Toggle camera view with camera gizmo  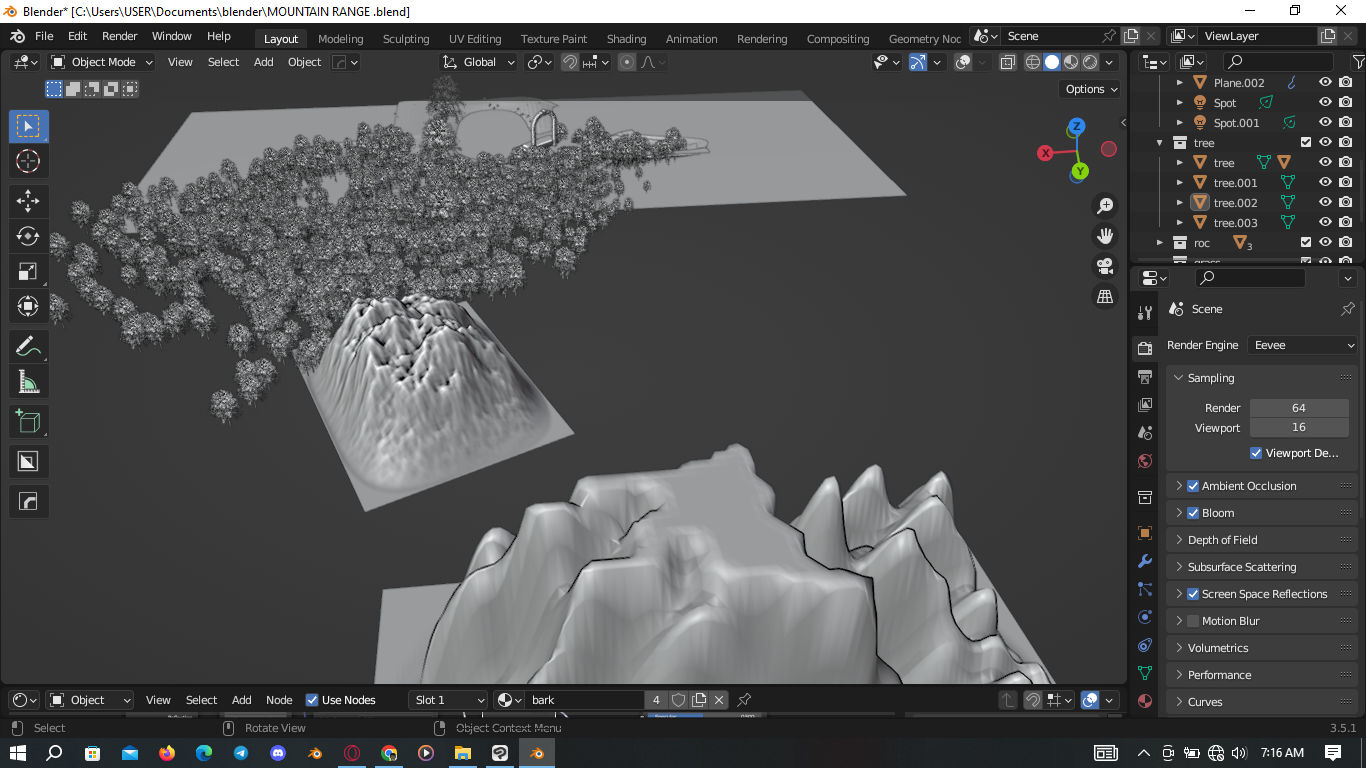(x=1105, y=266)
